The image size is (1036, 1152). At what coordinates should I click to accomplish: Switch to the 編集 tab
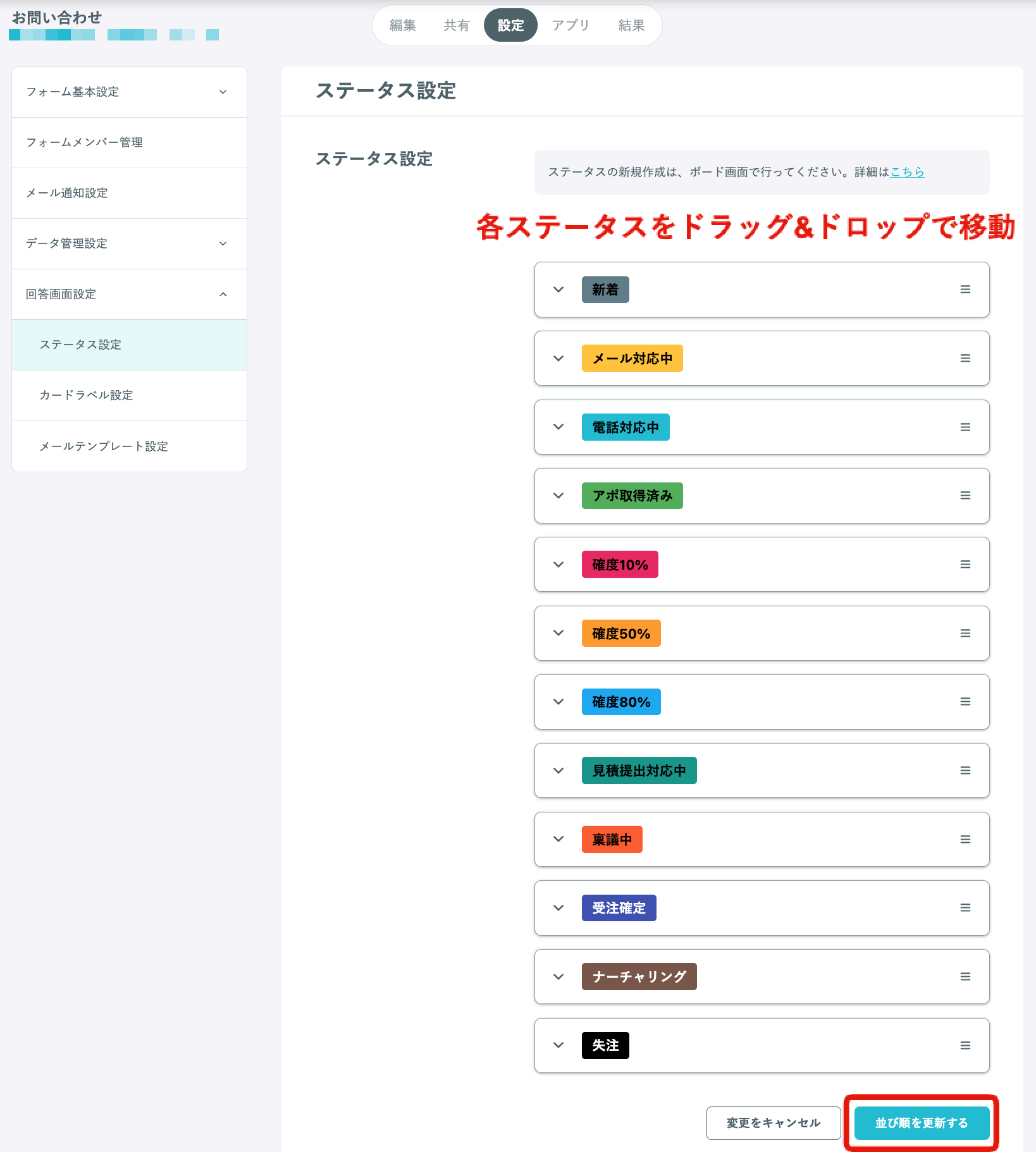pos(403,25)
